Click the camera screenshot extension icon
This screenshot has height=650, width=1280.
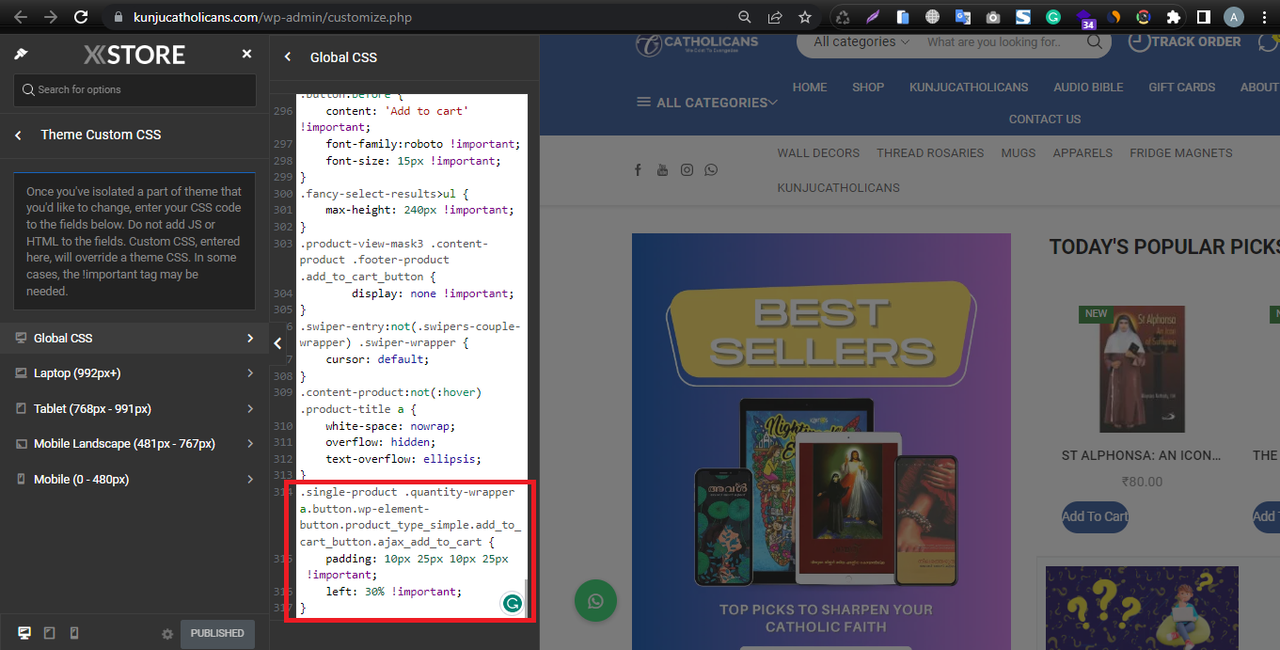(993, 17)
